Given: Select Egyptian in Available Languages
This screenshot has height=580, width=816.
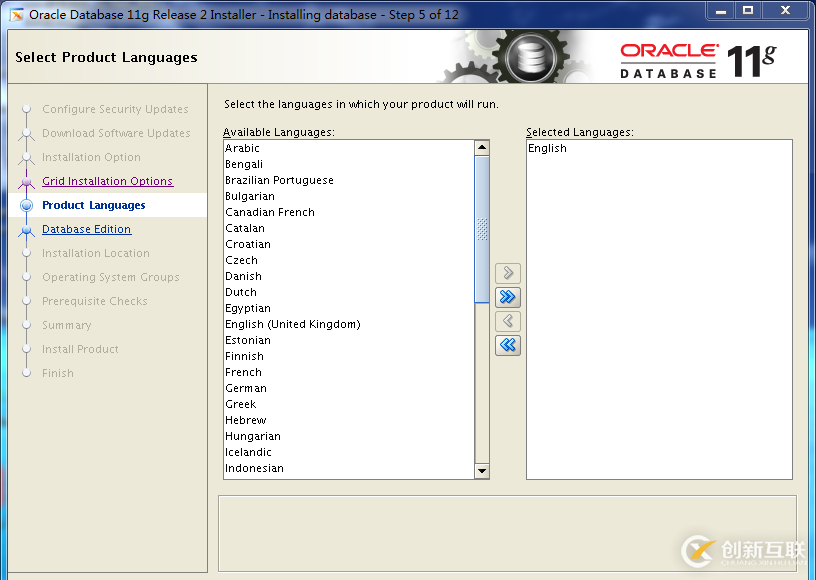Looking at the screenshot, I should (x=349, y=308).
